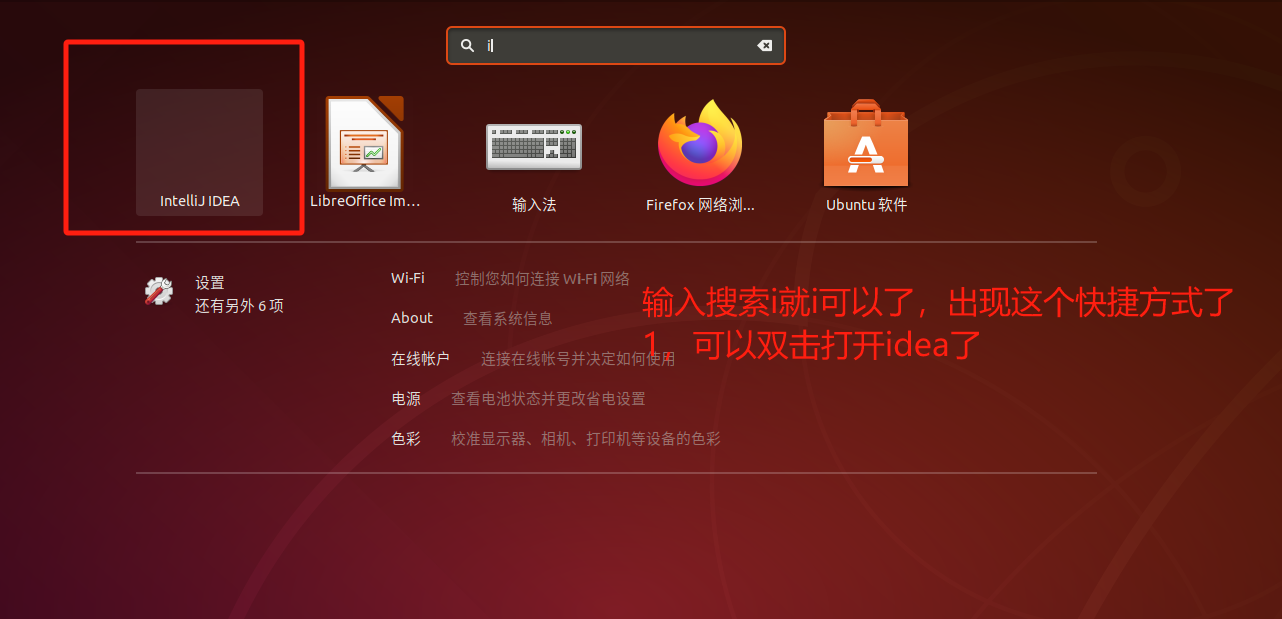Image resolution: width=1282 pixels, height=619 pixels.
Task: Open the 输入法 keyboard icon
Action: point(534,146)
